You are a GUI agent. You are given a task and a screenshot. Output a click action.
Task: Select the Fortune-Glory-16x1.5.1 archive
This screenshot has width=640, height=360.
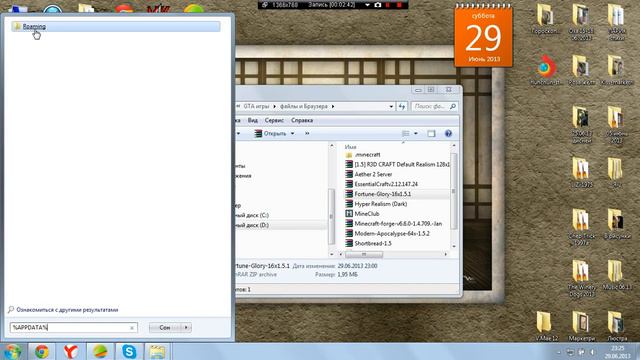click(x=378, y=194)
